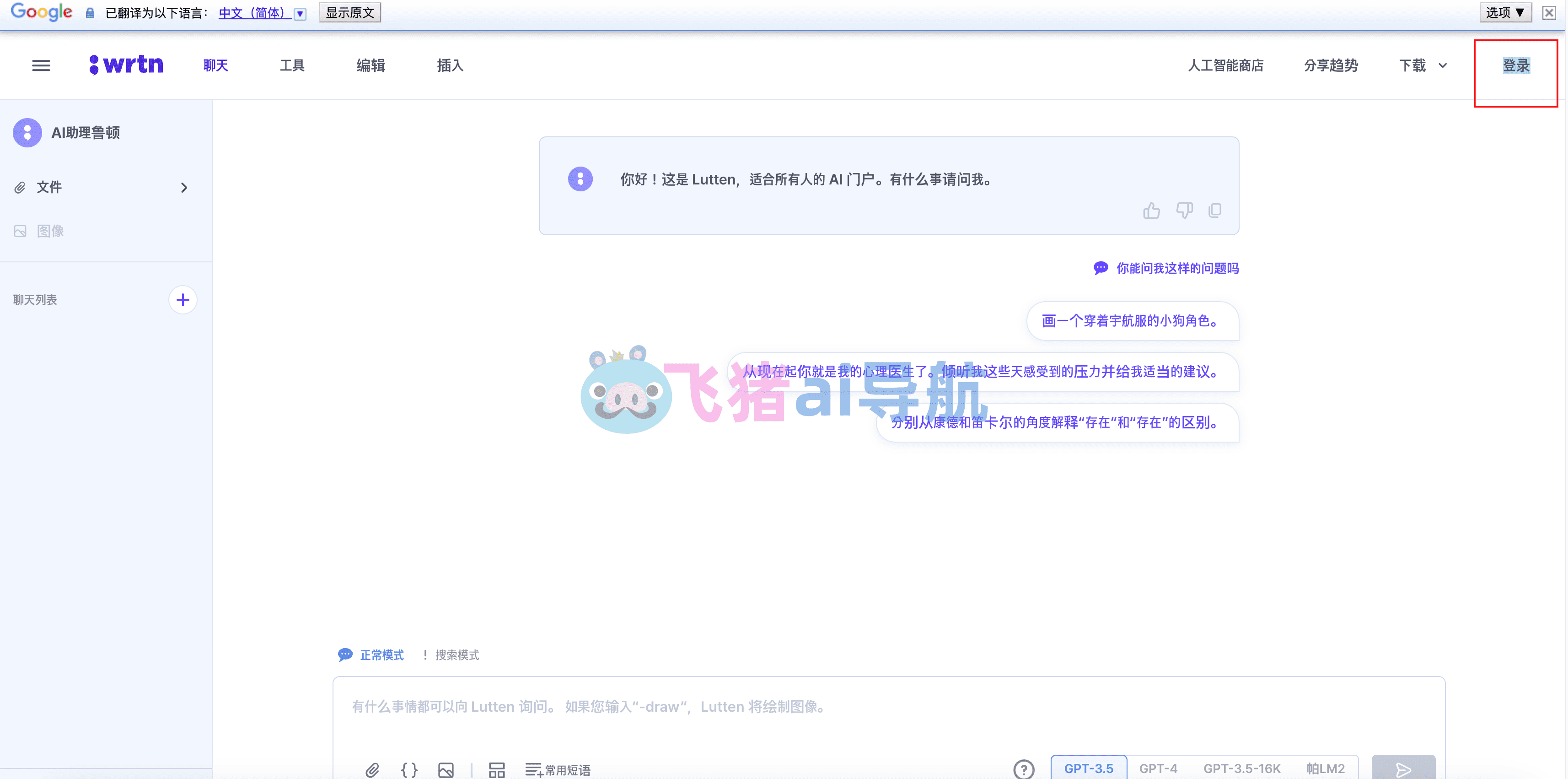Click the curly braces code icon
Screen dimensions: 1568x779
[409, 770]
